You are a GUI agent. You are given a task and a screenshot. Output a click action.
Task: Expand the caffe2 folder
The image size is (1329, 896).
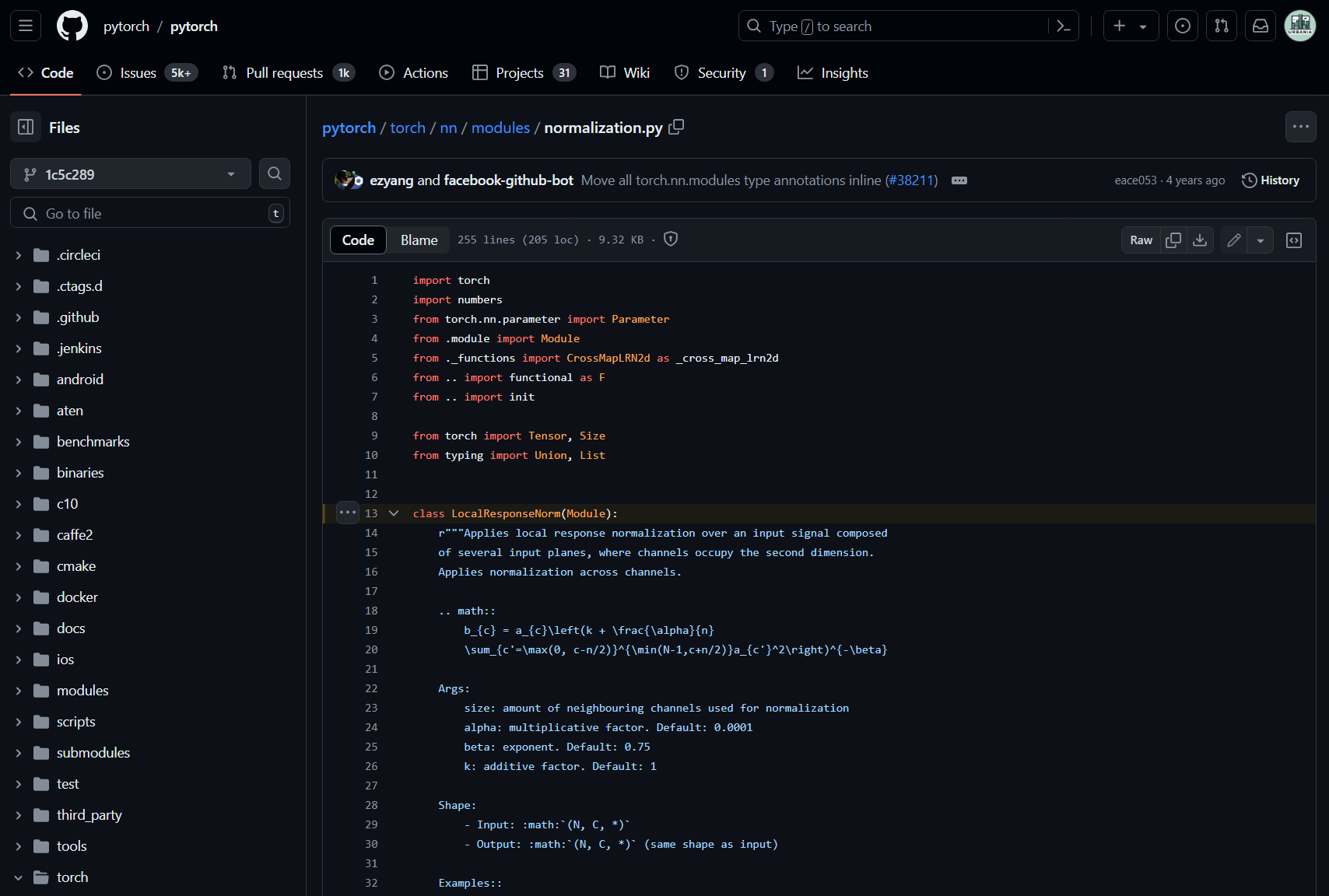pyautogui.click(x=19, y=535)
